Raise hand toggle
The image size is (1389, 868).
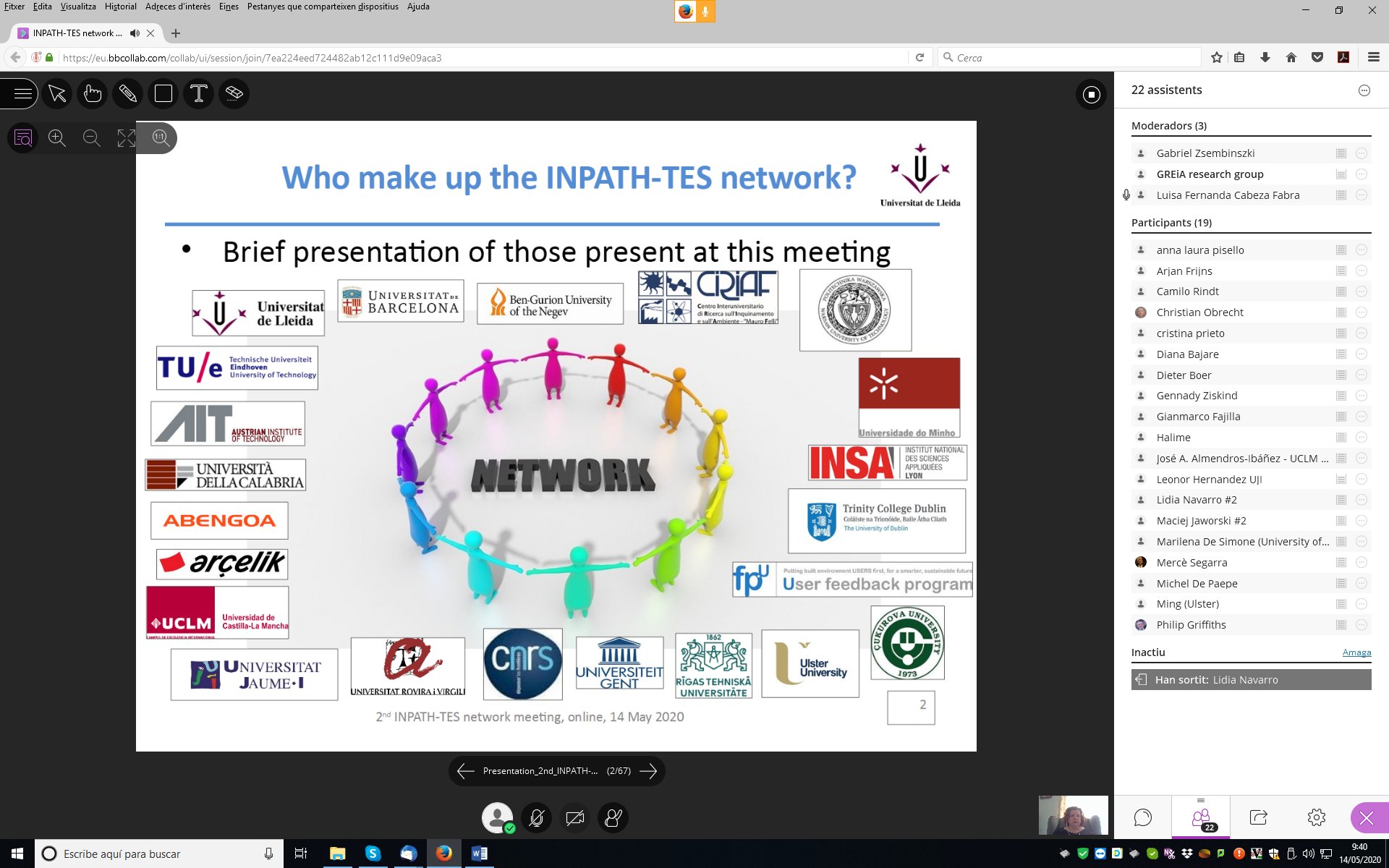pos(613,818)
